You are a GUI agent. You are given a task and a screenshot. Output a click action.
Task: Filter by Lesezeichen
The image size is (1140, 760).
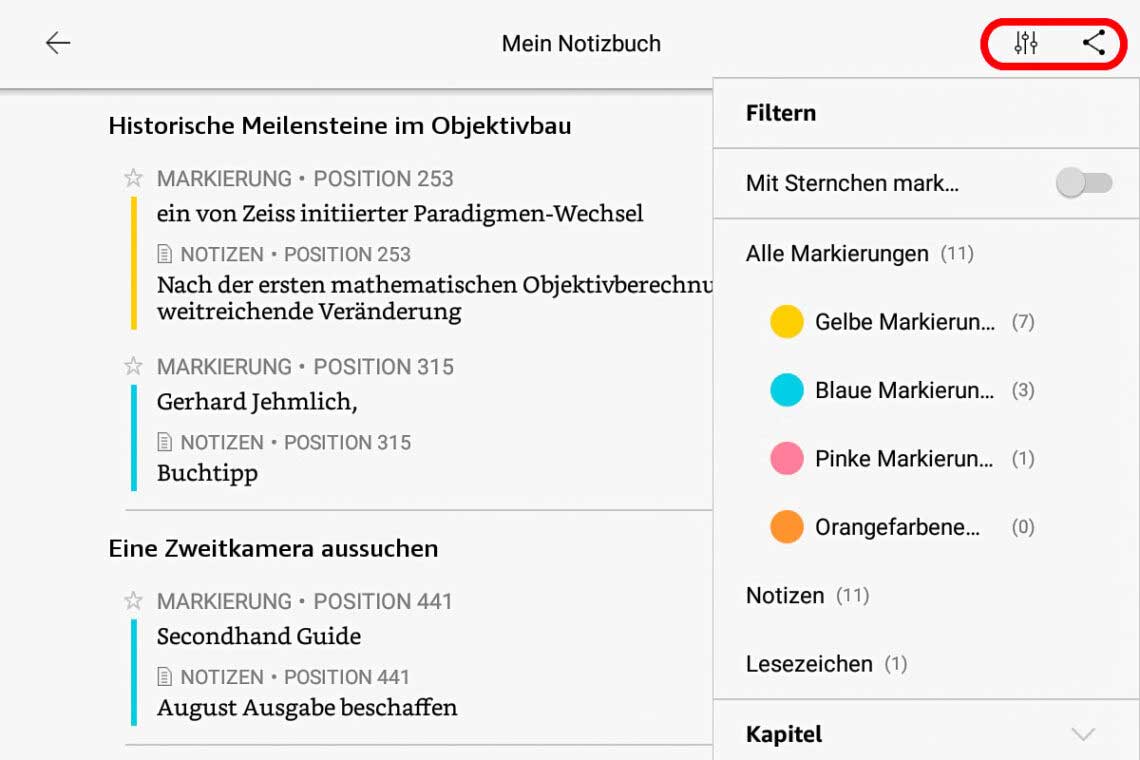[809, 664]
